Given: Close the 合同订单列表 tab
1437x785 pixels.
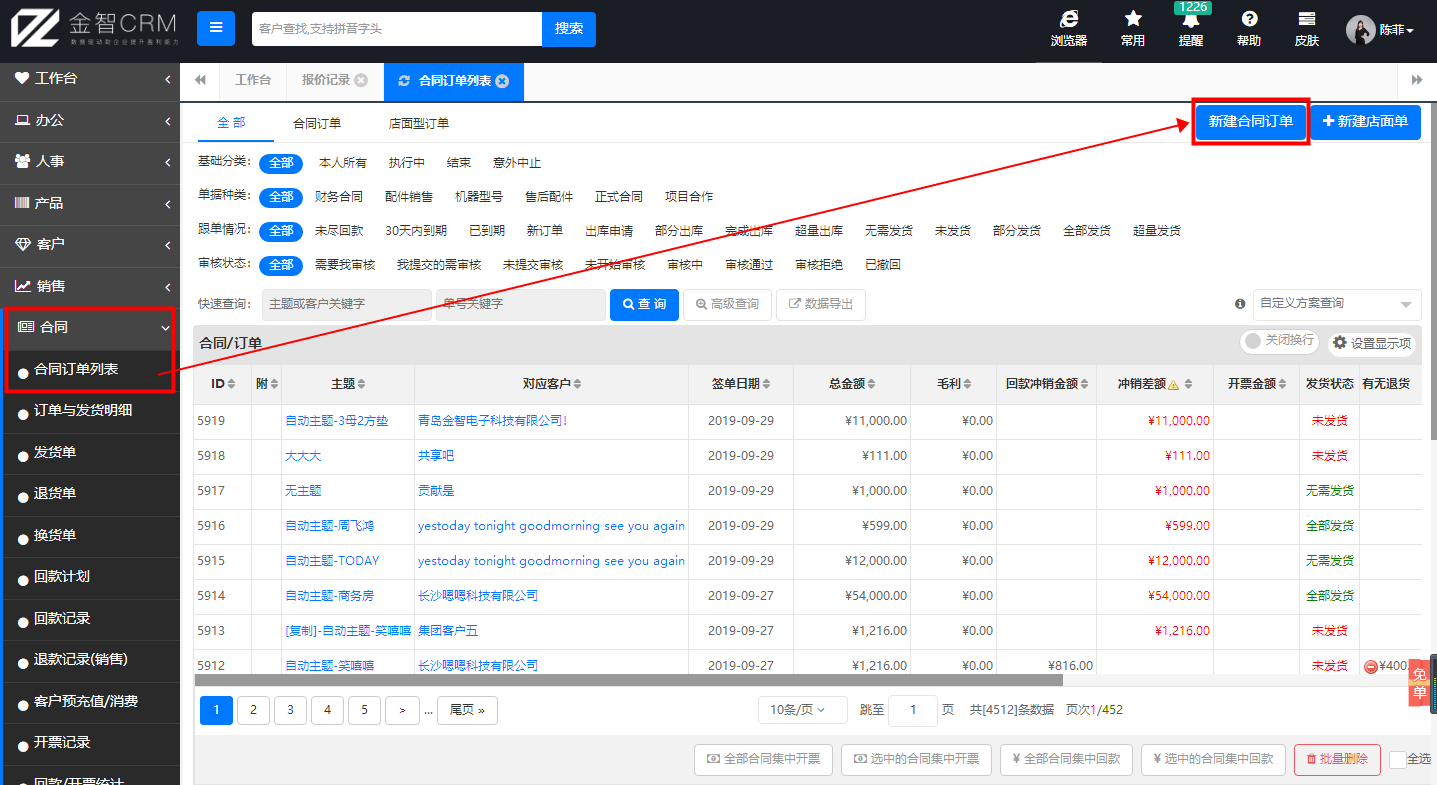Looking at the screenshot, I should point(502,81).
